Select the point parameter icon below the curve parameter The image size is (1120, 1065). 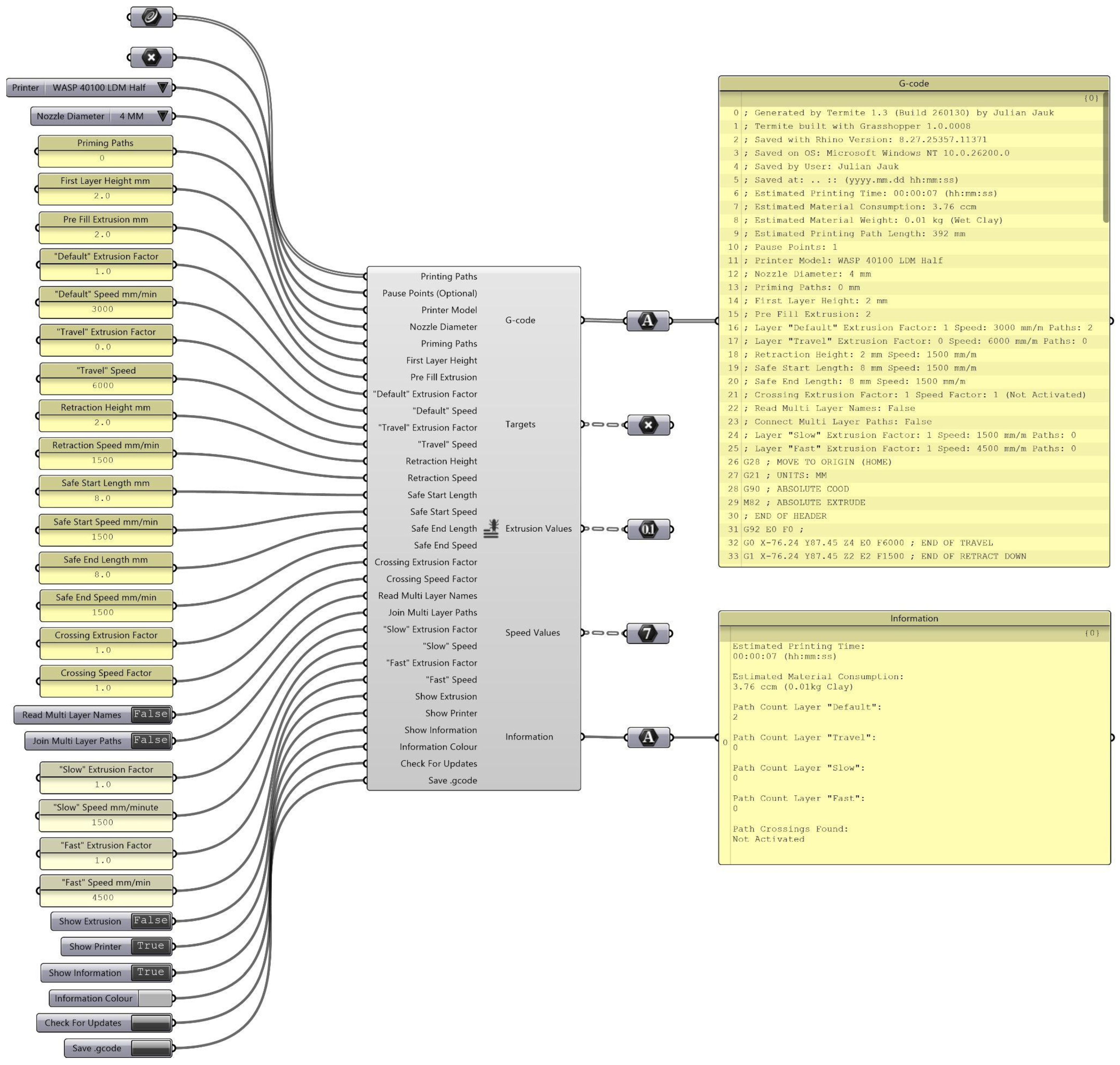(151, 57)
